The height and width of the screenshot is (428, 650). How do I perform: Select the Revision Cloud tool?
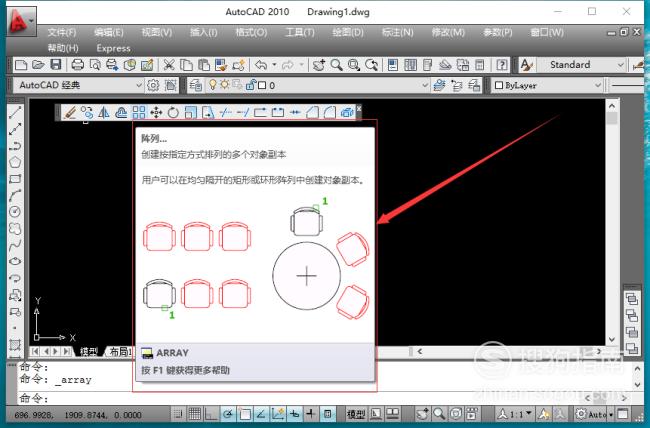(15, 228)
